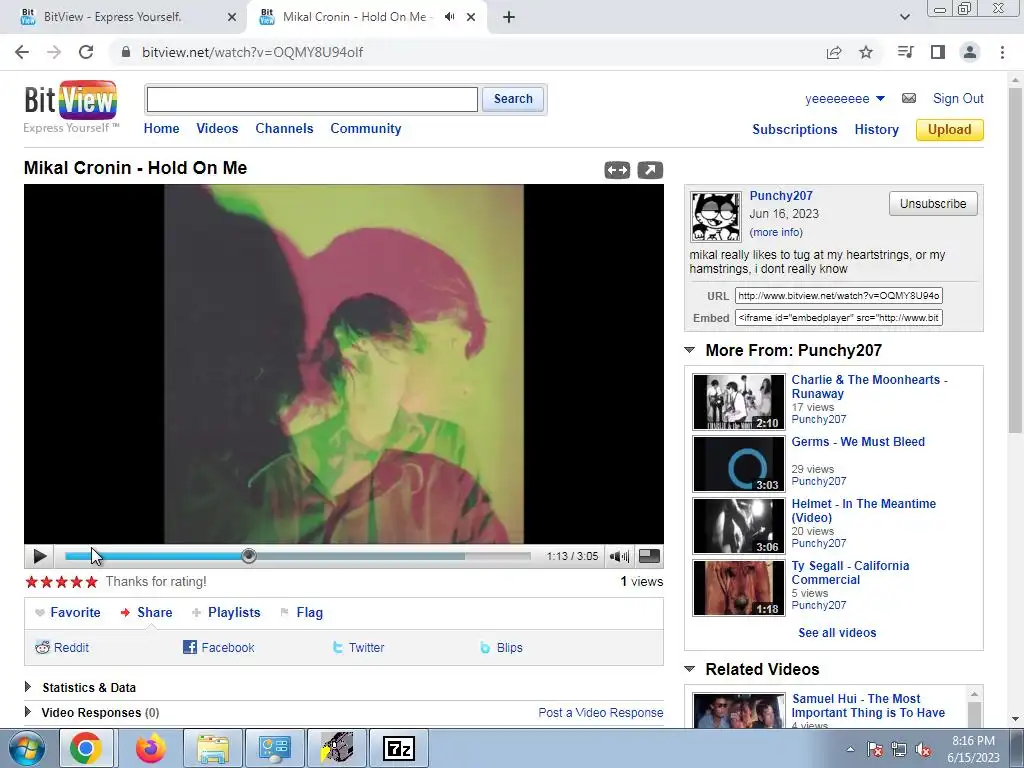Image resolution: width=1024 pixels, height=768 pixels.
Task: Select the Embed code field
Action: pyautogui.click(x=839, y=318)
